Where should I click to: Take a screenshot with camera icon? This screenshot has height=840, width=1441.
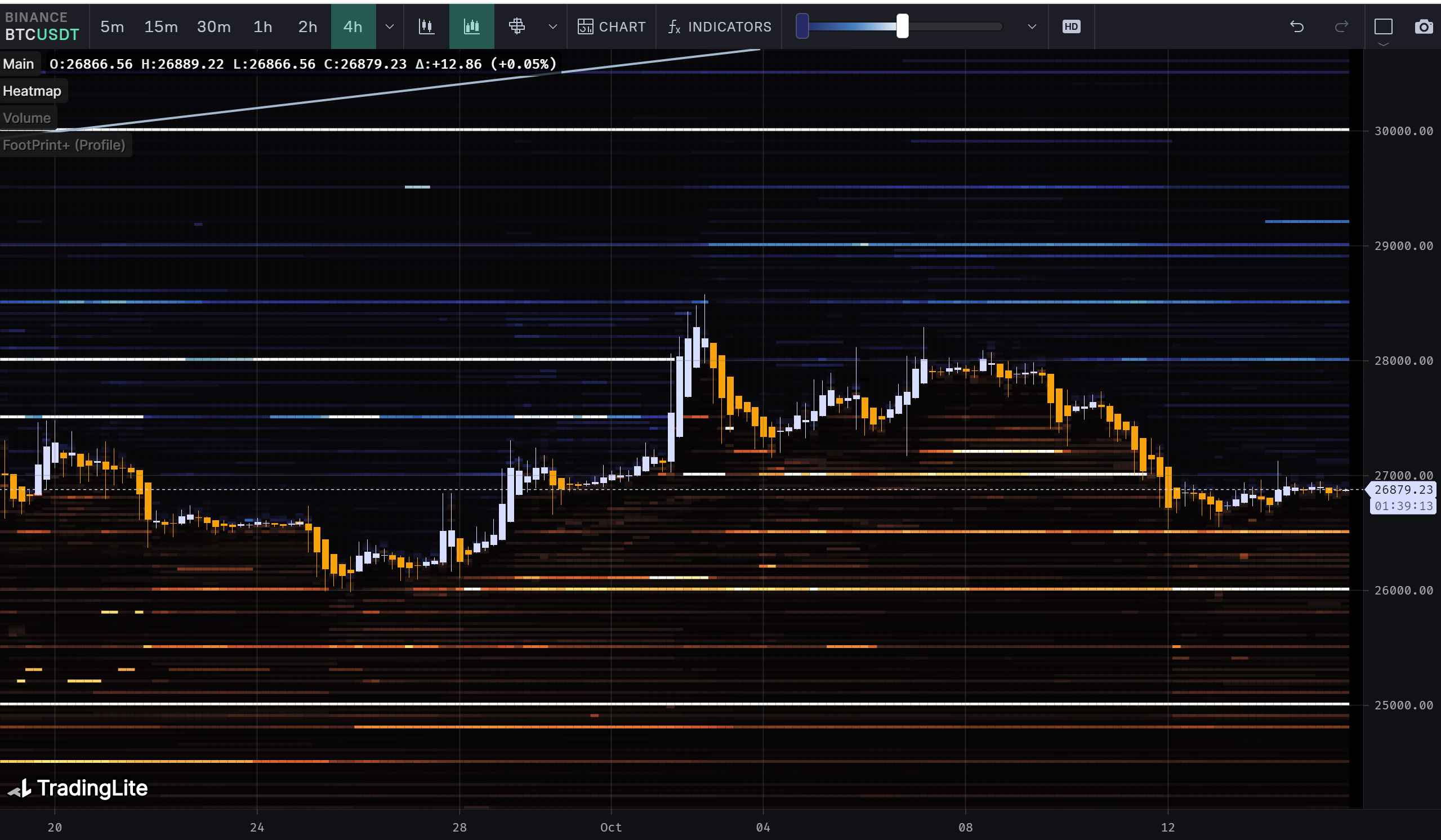click(1424, 26)
